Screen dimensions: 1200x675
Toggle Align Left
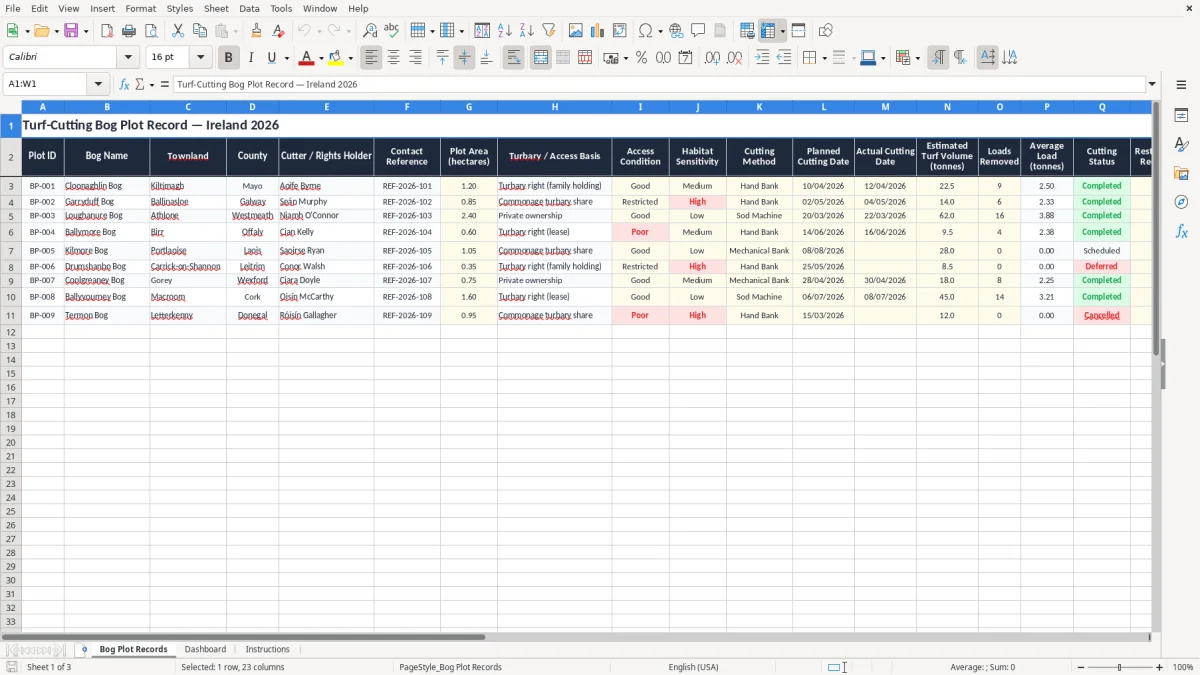click(x=372, y=58)
